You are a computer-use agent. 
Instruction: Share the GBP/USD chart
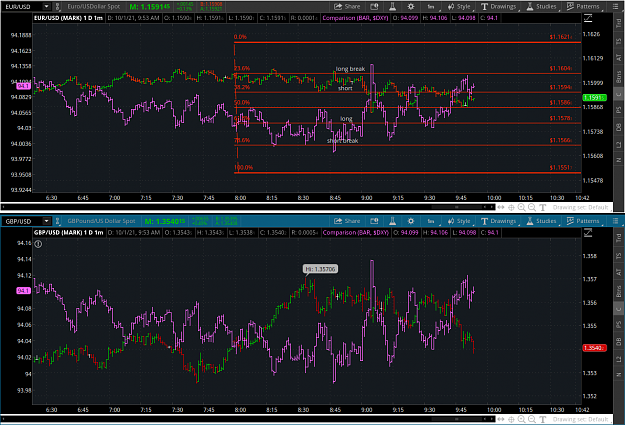[x=347, y=221]
